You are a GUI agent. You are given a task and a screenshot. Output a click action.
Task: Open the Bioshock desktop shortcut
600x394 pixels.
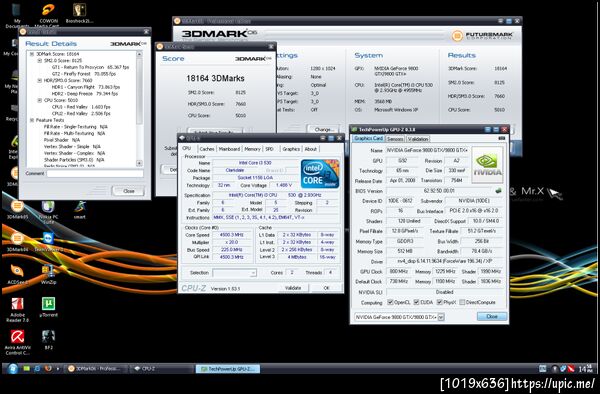[79, 13]
